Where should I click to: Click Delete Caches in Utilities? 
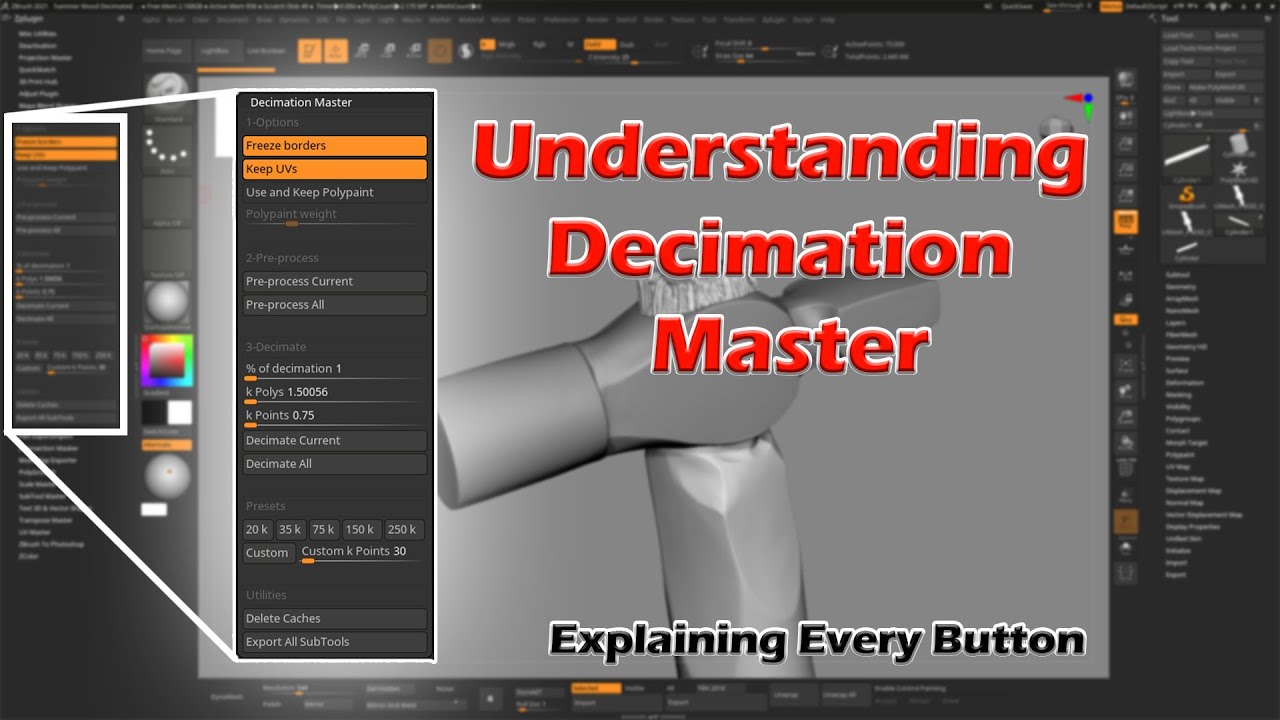pyautogui.click(x=335, y=619)
